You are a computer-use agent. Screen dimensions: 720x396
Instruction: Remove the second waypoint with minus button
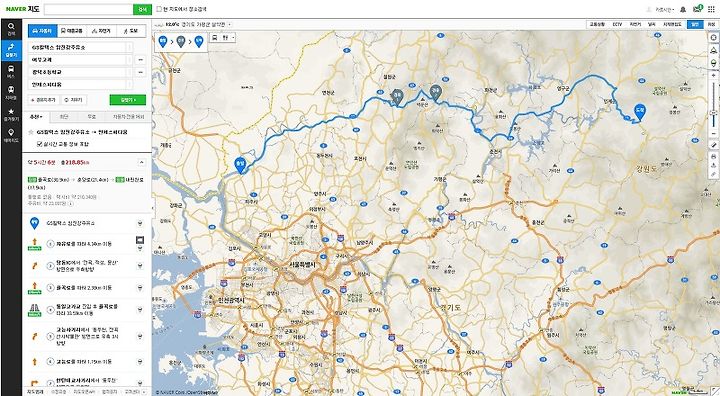click(x=141, y=72)
